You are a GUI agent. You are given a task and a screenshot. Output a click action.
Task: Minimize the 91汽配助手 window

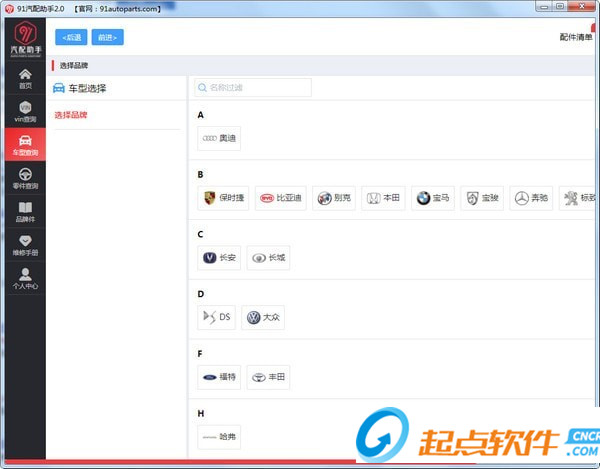coord(544,7)
